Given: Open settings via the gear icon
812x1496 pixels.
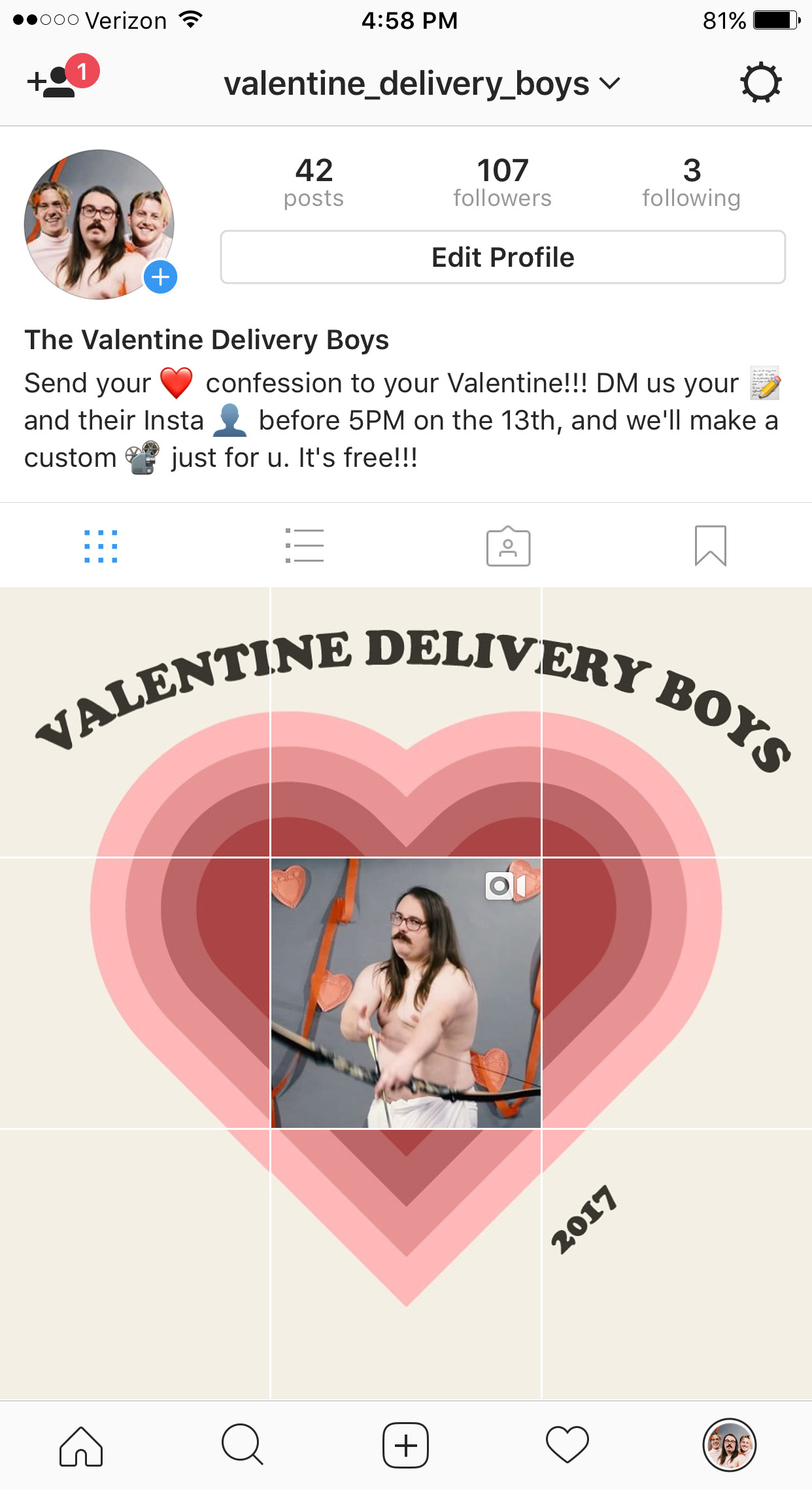Looking at the screenshot, I should pos(760,83).
